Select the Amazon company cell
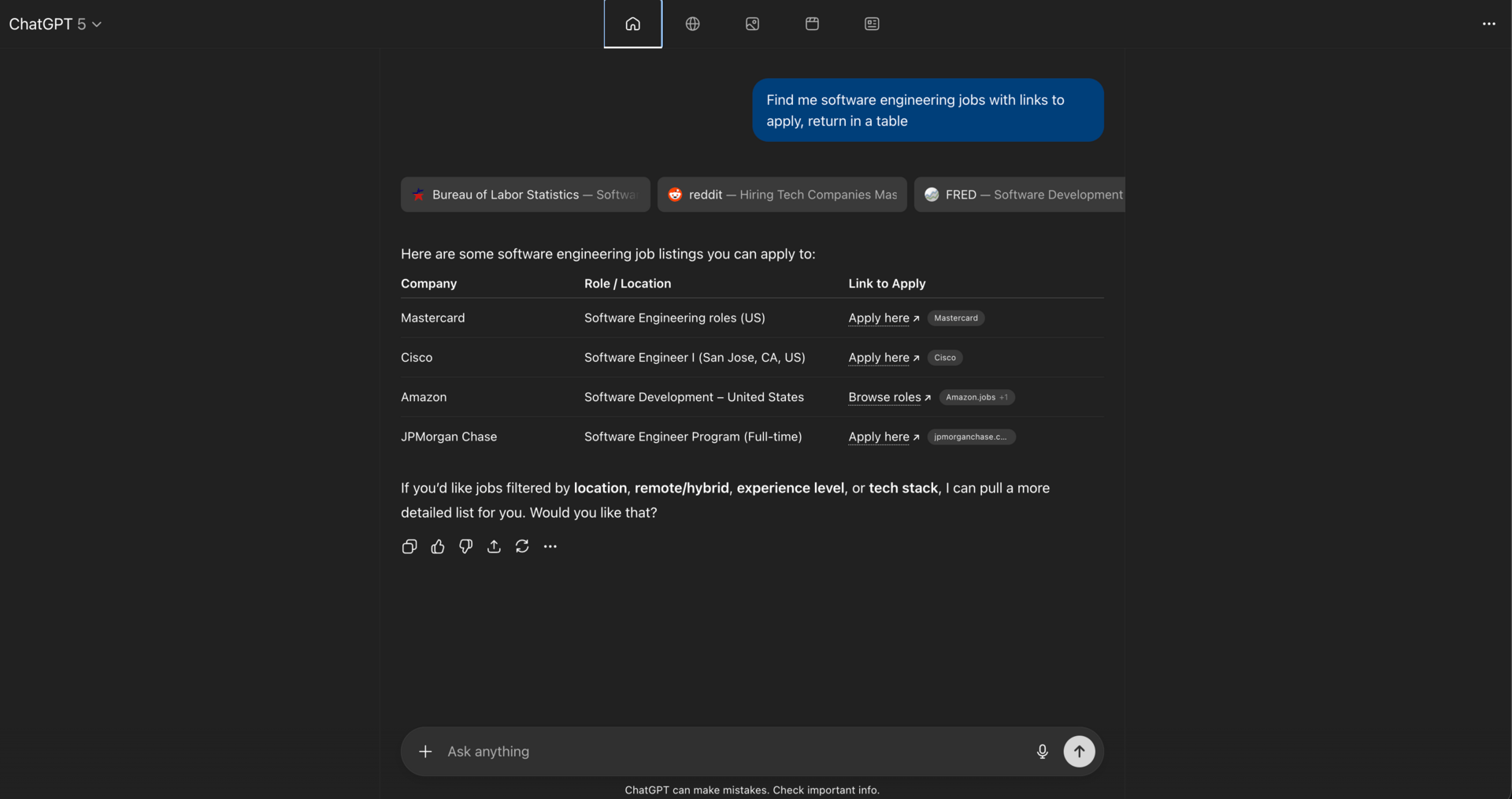The image size is (1512, 799). click(x=424, y=397)
